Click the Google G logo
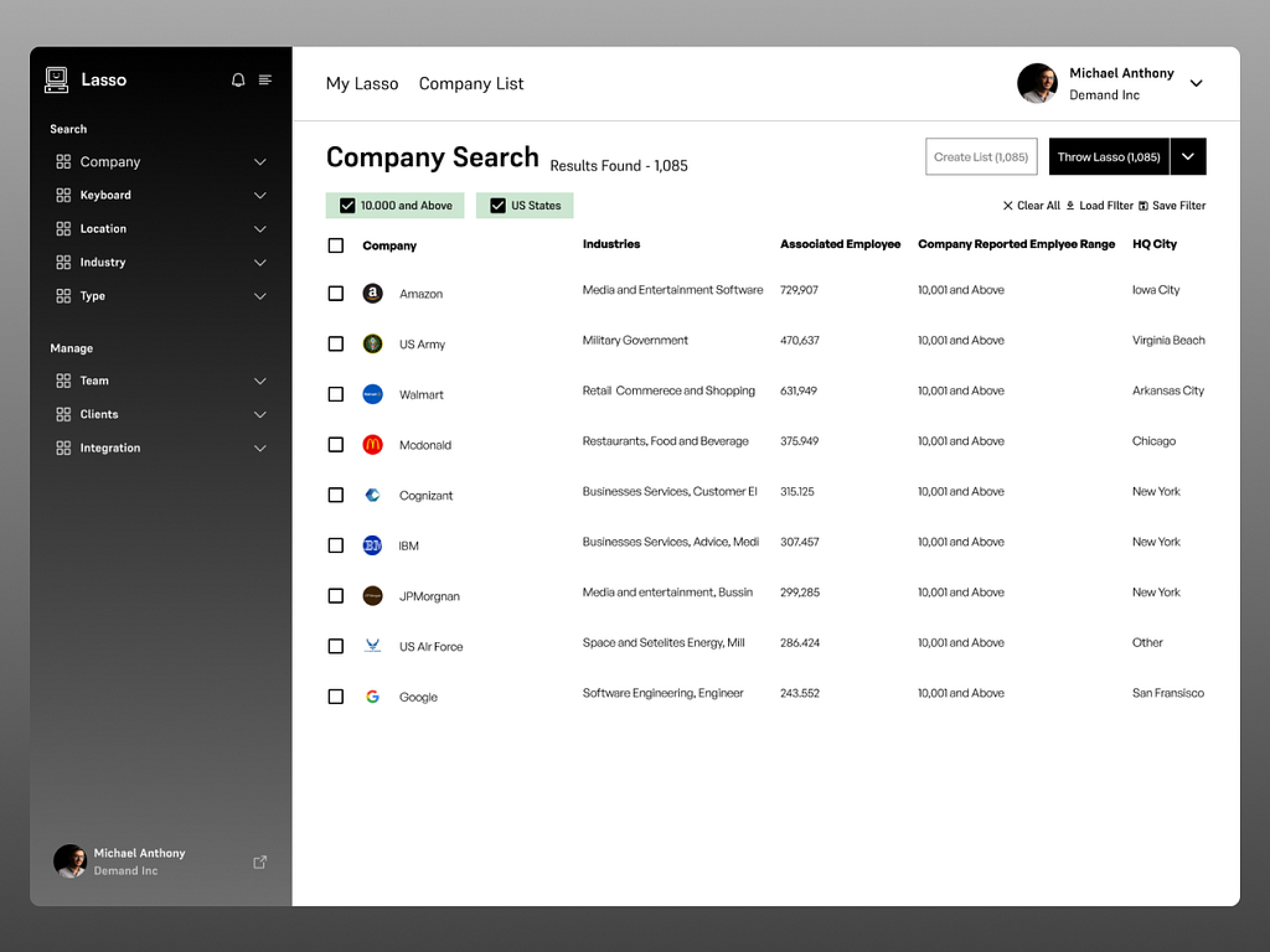The image size is (1270, 952). tap(373, 697)
